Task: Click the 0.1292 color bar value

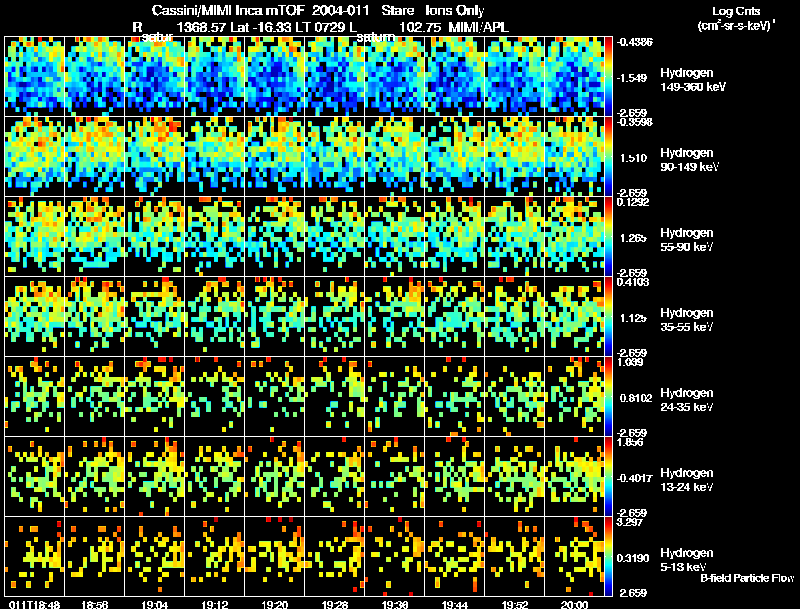Action: [633, 202]
